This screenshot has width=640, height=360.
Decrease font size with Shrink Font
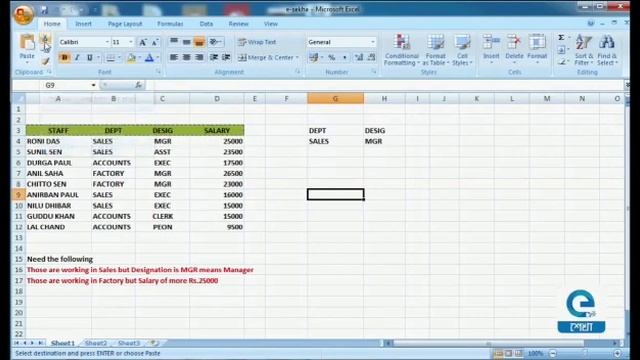pyautogui.click(x=155, y=42)
